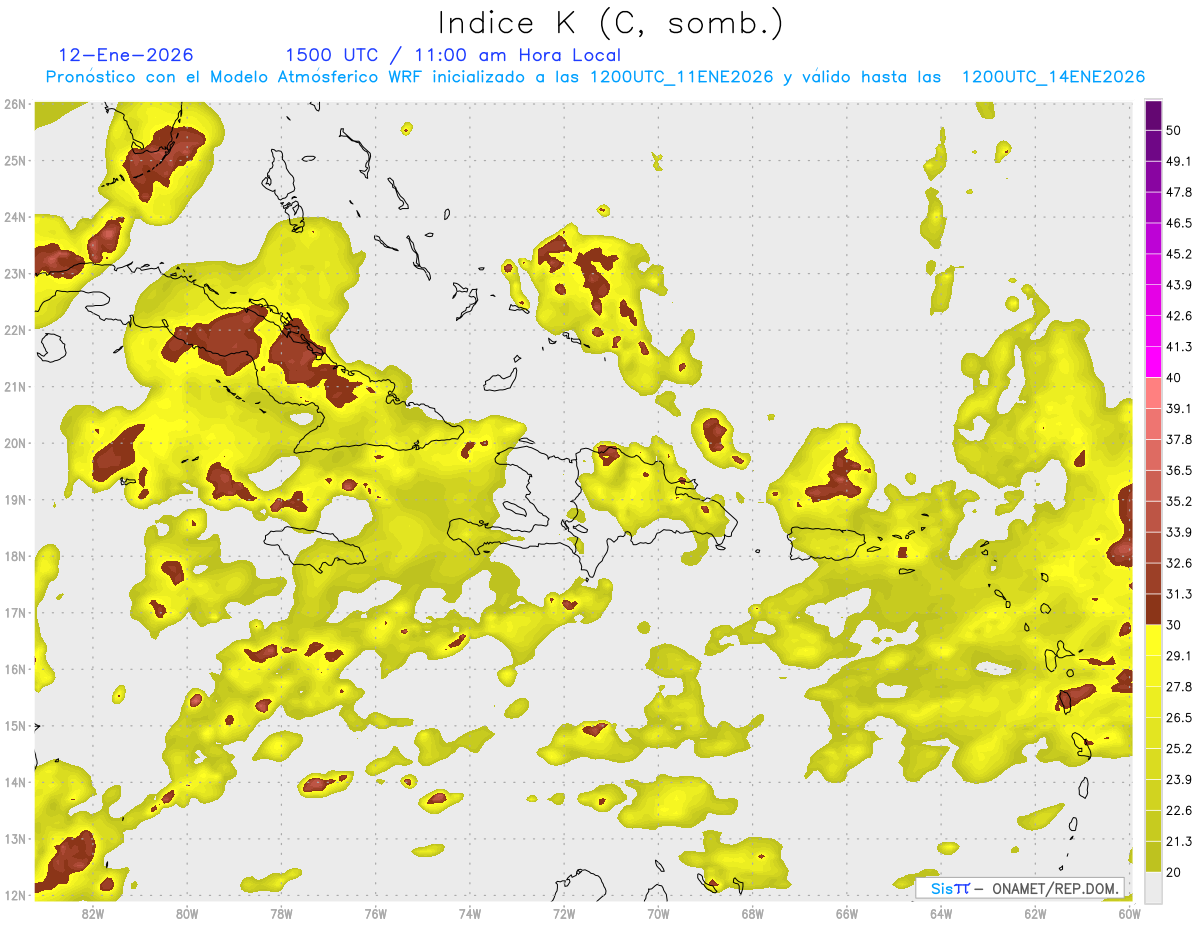Click the longitude axis label '78W'
Image resolution: width=1200 pixels, height=927 pixels.
281,913
